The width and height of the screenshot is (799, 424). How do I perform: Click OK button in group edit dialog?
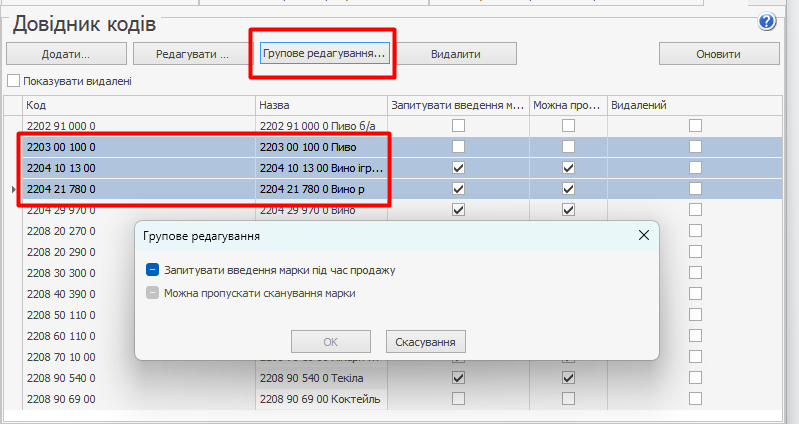point(331,341)
